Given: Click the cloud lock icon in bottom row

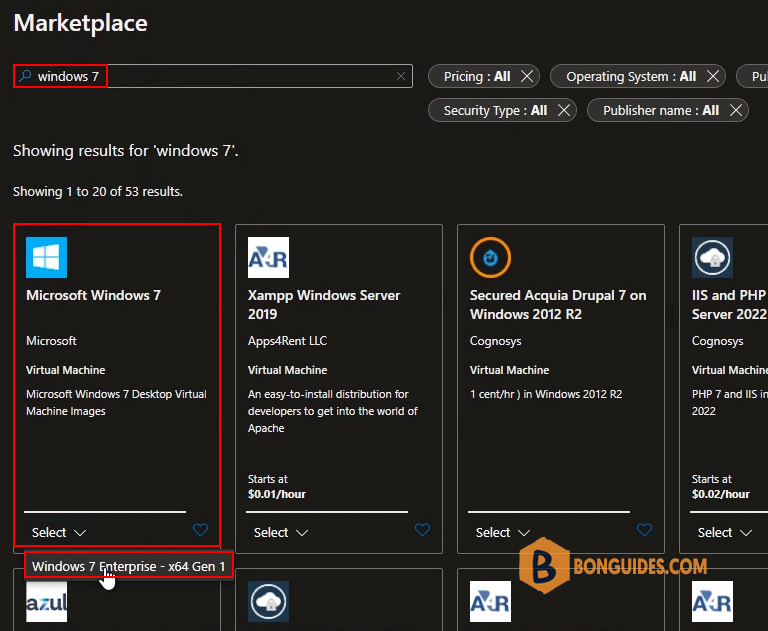Looking at the screenshot, I should pos(268,602).
